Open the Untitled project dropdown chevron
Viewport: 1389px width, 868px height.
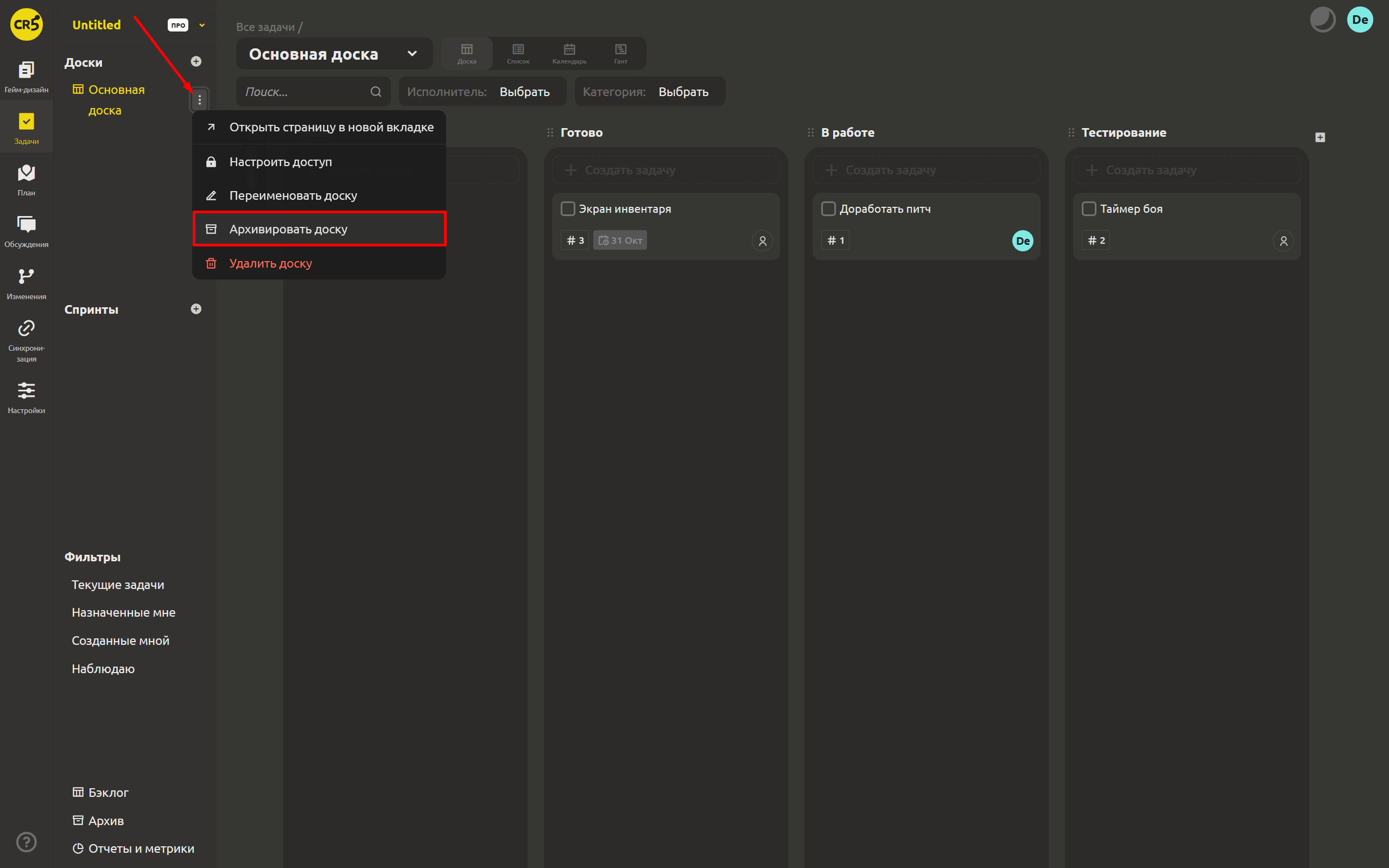pos(202,26)
